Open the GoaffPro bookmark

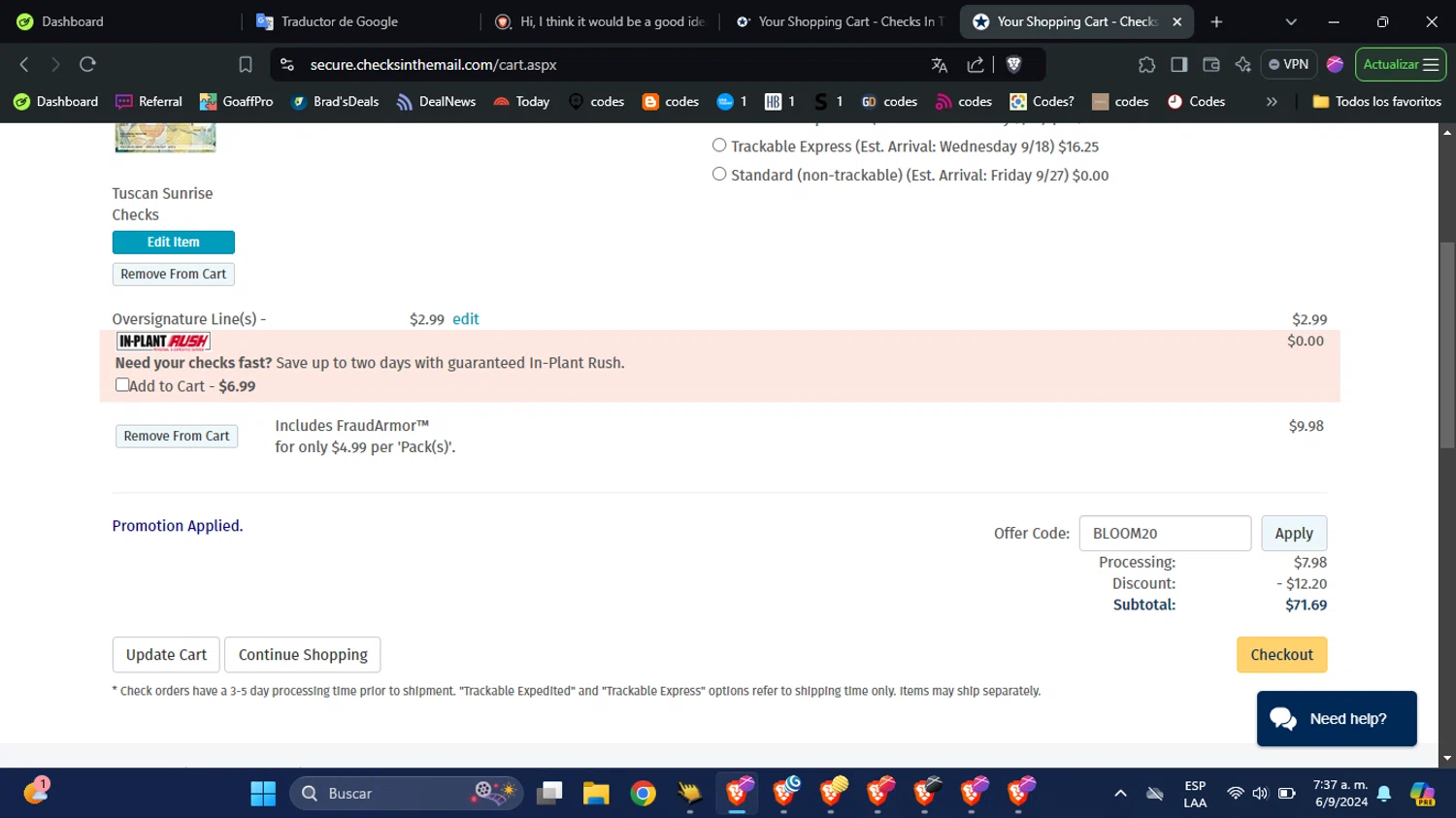(x=236, y=102)
